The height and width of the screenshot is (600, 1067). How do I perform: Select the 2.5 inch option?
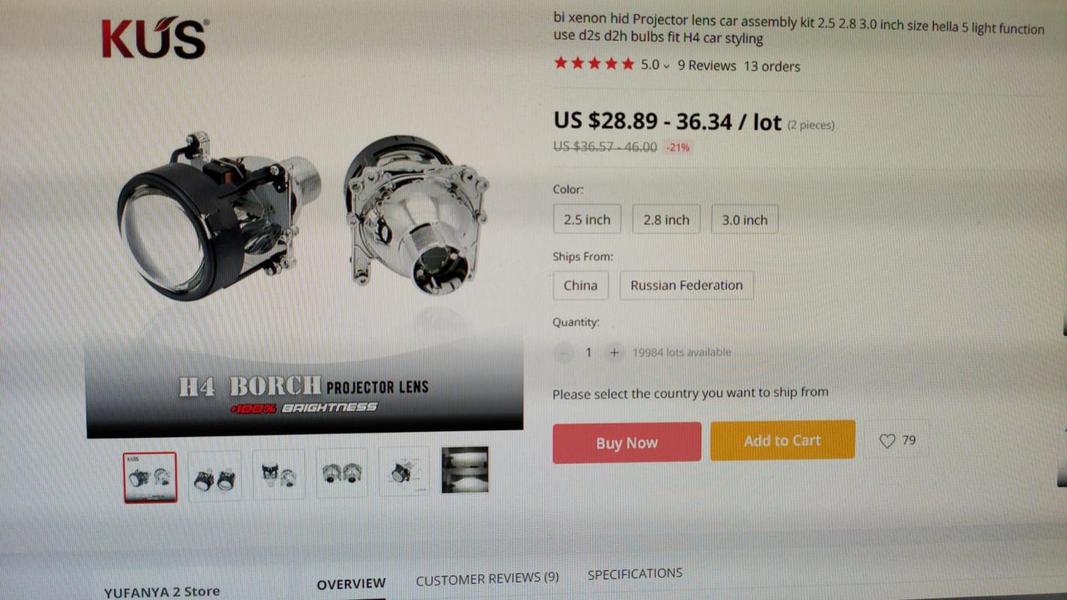tap(587, 220)
